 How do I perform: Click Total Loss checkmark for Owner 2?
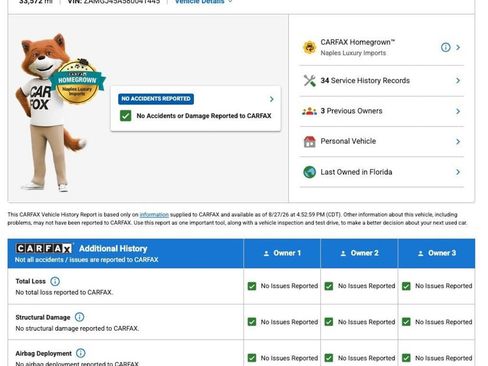click(x=329, y=286)
